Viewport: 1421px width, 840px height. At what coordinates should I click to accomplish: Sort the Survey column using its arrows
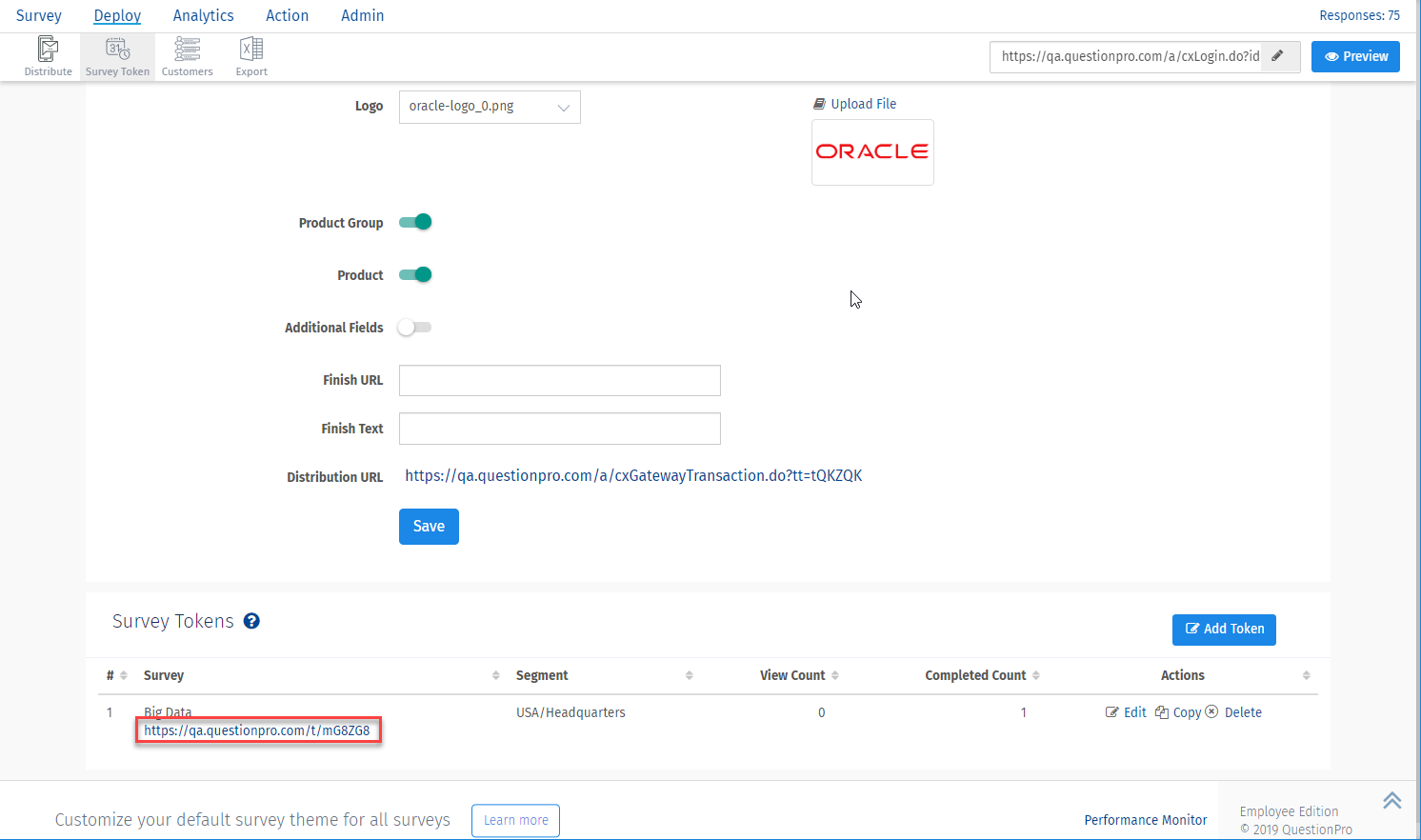pyautogui.click(x=495, y=675)
